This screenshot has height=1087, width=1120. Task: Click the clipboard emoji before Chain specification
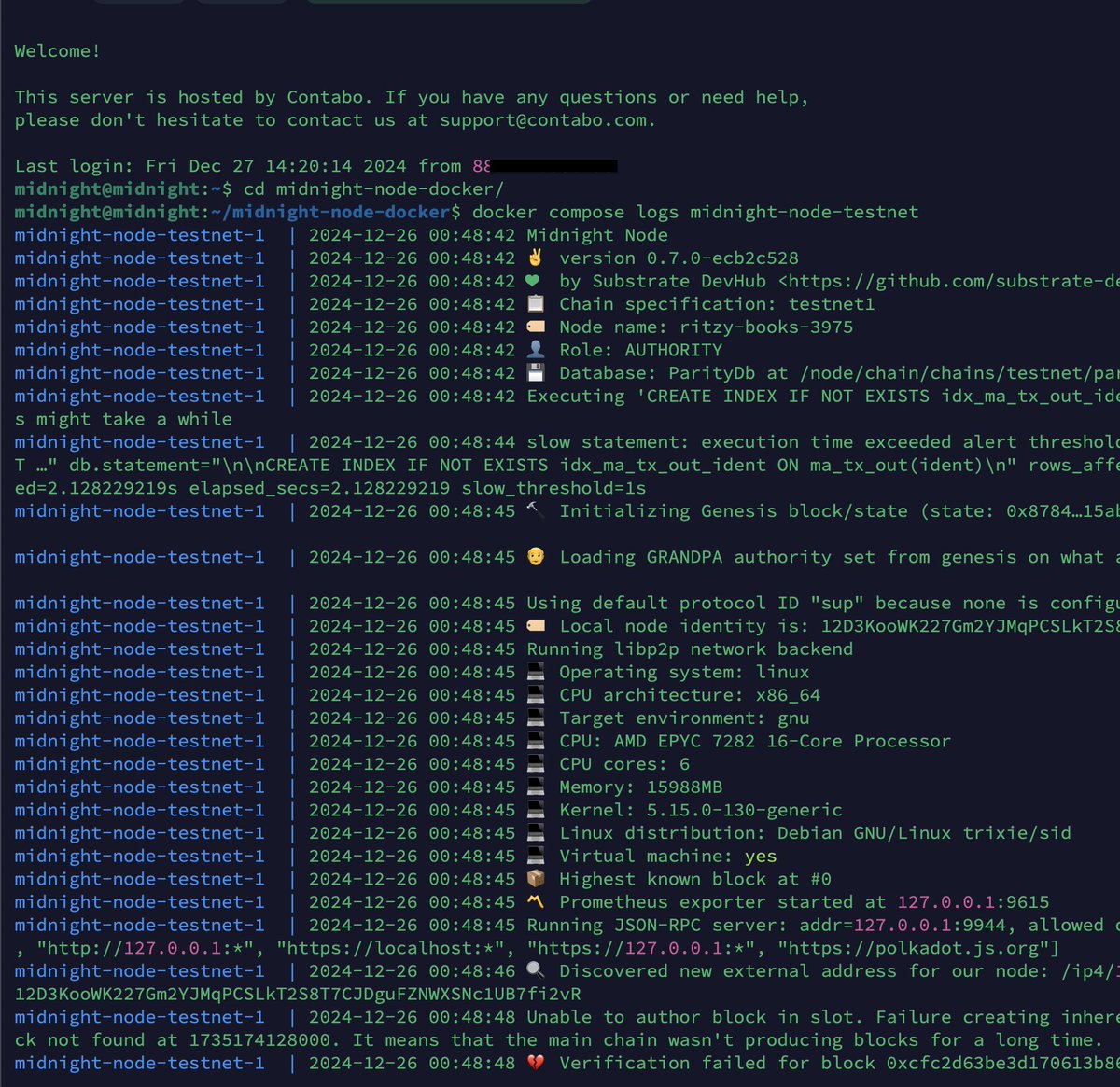pyautogui.click(x=535, y=304)
